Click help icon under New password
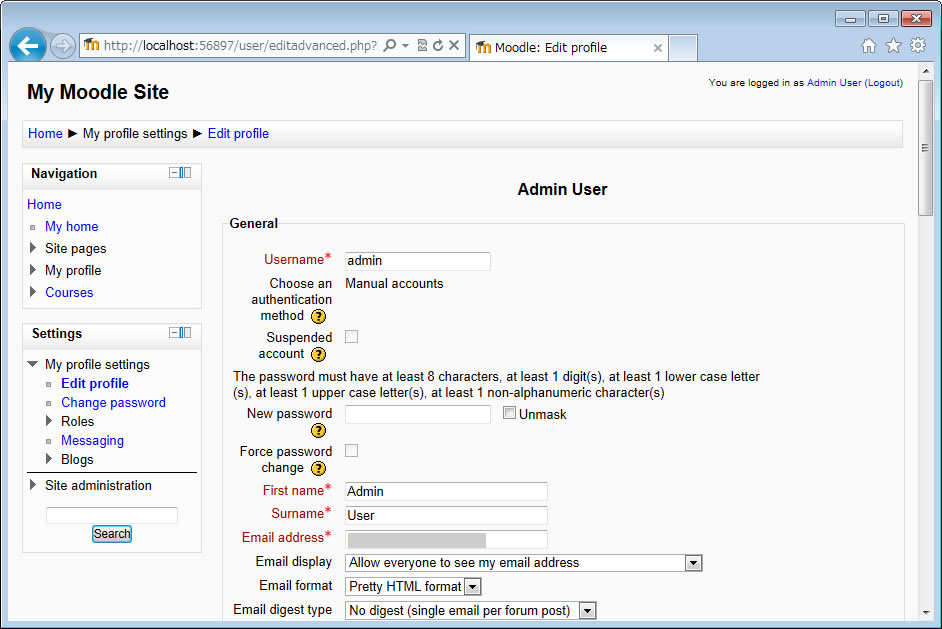The width and height of the screenshot is (942, 629). [x=318, y=431]
